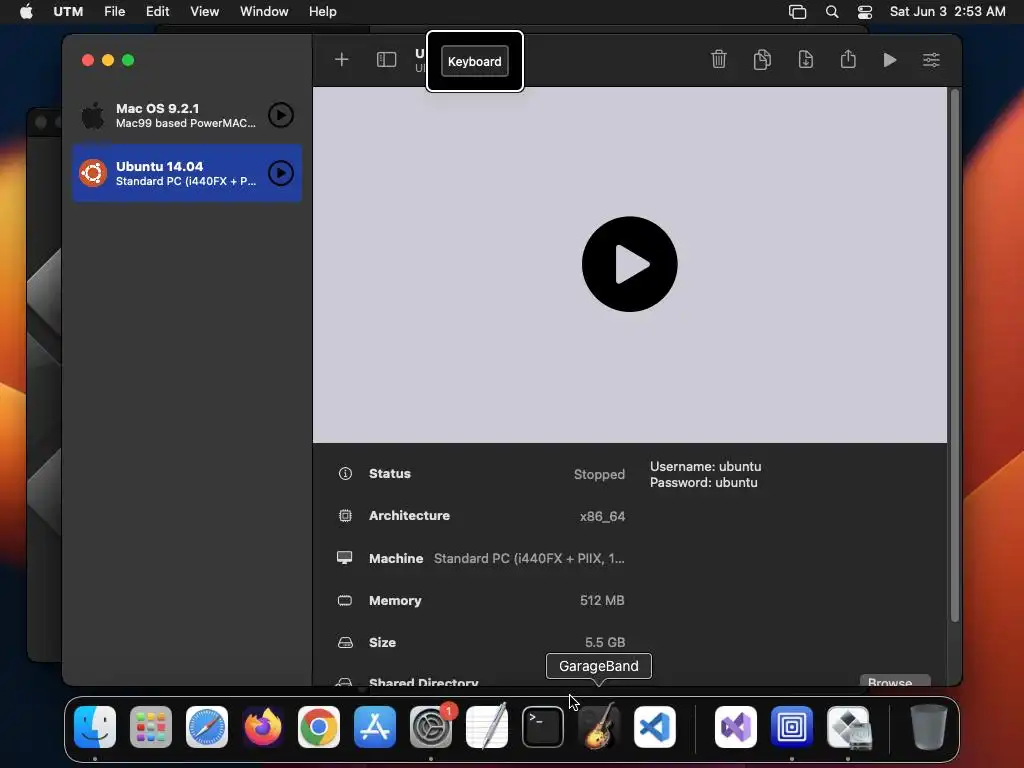1024x768 pixels.
Task: Start Mac OS 9.2.1 via its play button
Action: (x=281, y=115)
